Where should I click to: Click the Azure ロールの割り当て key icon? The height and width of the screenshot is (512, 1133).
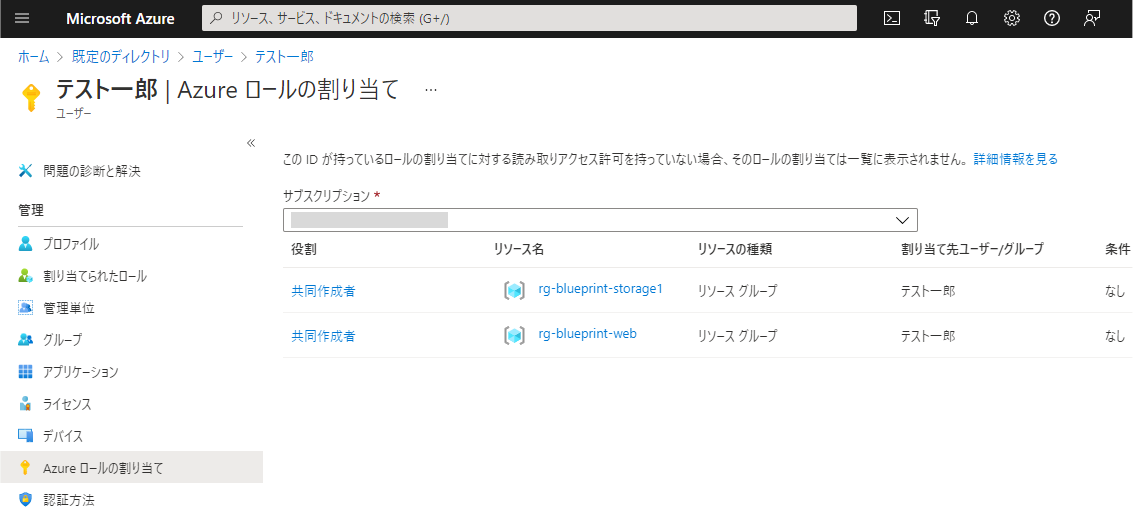26,468
